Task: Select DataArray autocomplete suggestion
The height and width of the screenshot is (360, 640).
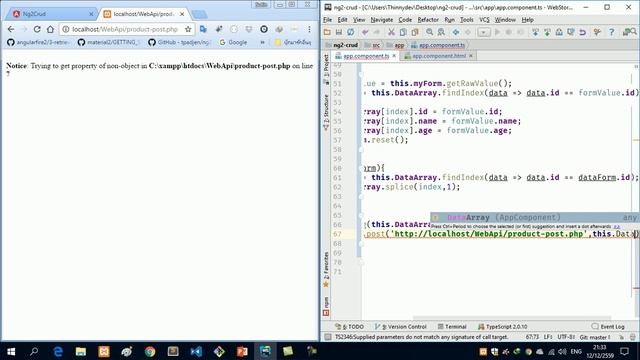Action: [x=534, y=218]
